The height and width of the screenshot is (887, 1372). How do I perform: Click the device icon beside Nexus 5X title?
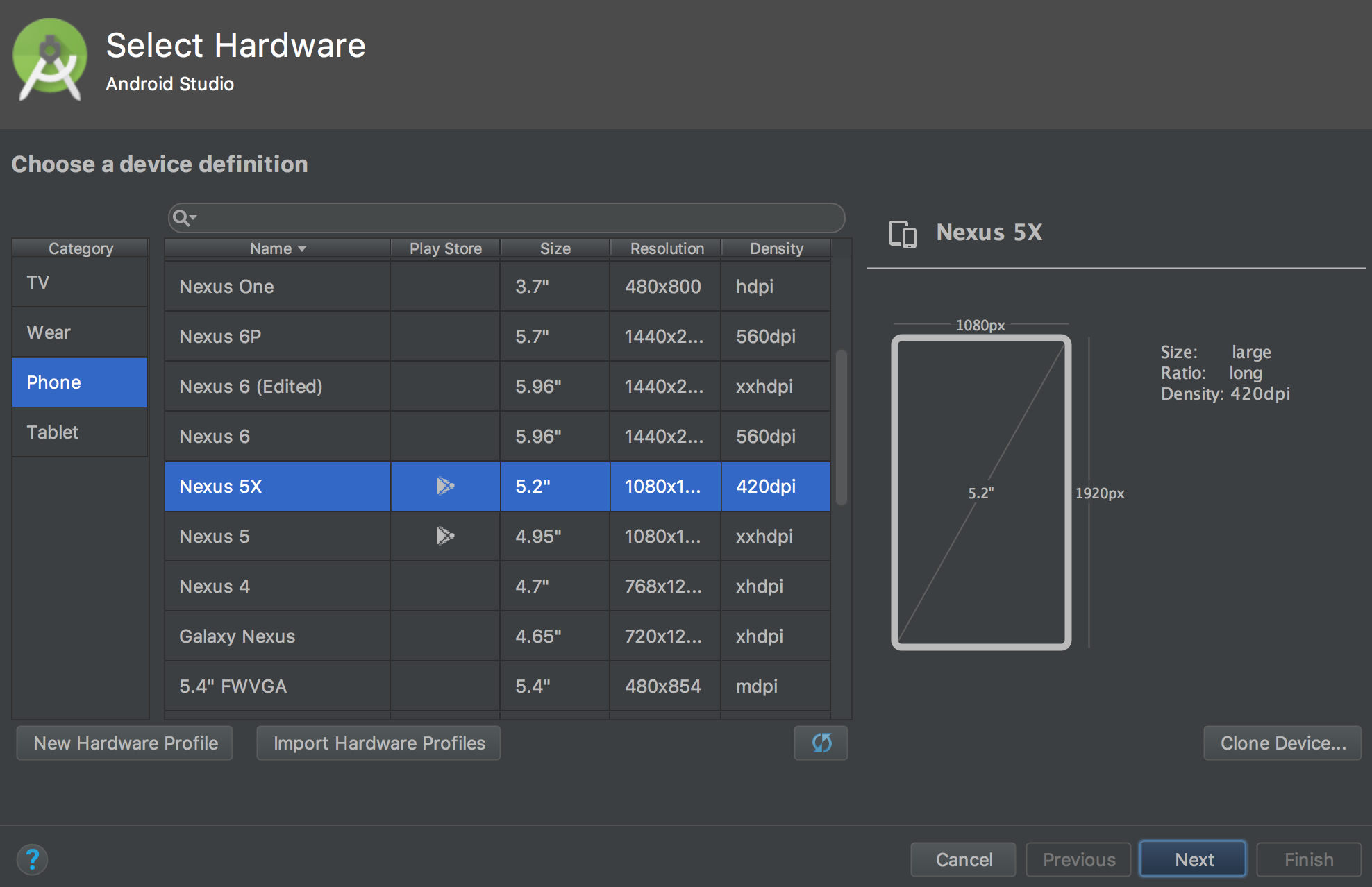[902, 234]
